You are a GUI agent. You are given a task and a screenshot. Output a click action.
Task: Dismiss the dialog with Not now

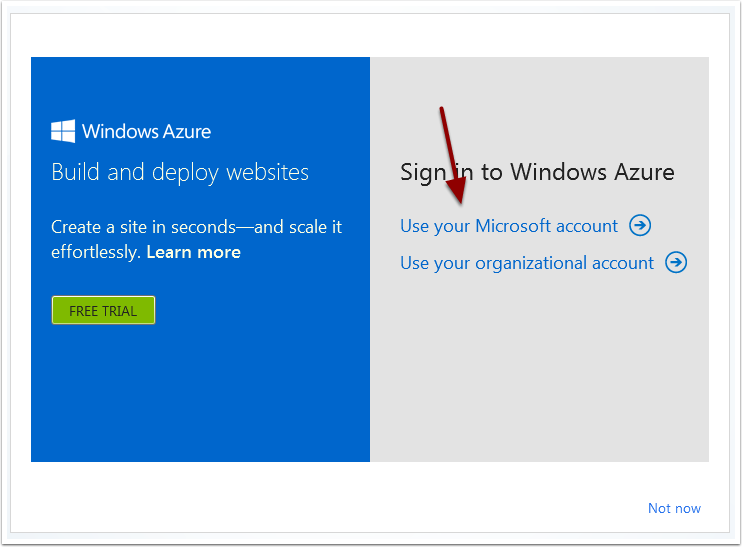(674, 508)
